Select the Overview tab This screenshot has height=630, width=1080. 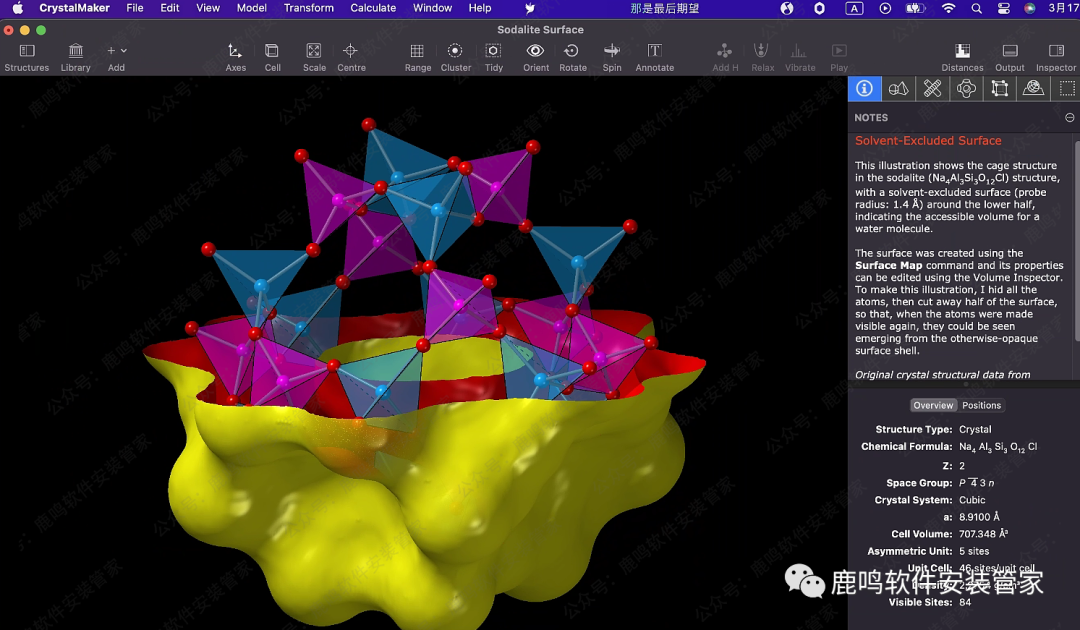tap(933, 405)
